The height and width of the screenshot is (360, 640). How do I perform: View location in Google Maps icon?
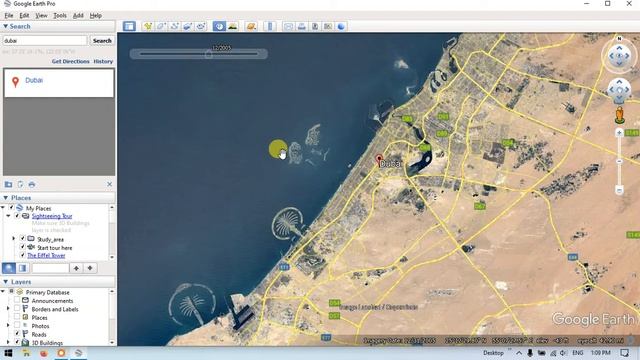point(328,27)
